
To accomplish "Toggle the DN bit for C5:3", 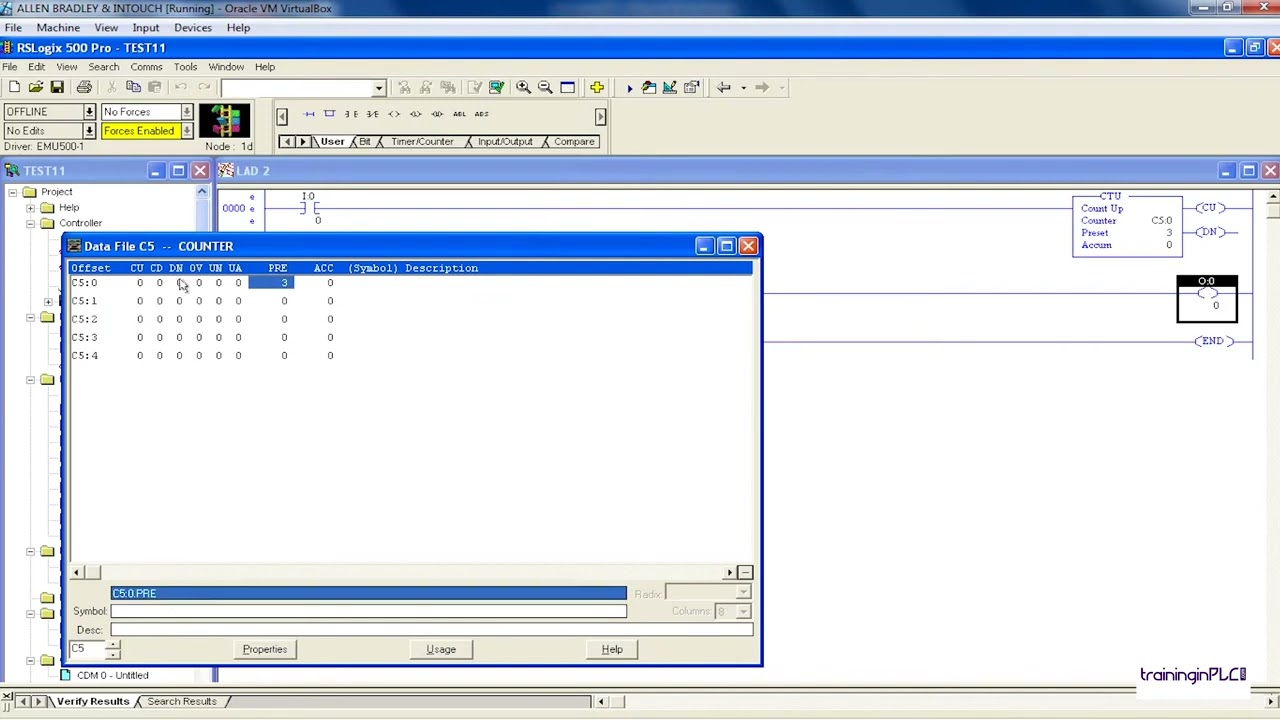I will [x=179, y=337].
